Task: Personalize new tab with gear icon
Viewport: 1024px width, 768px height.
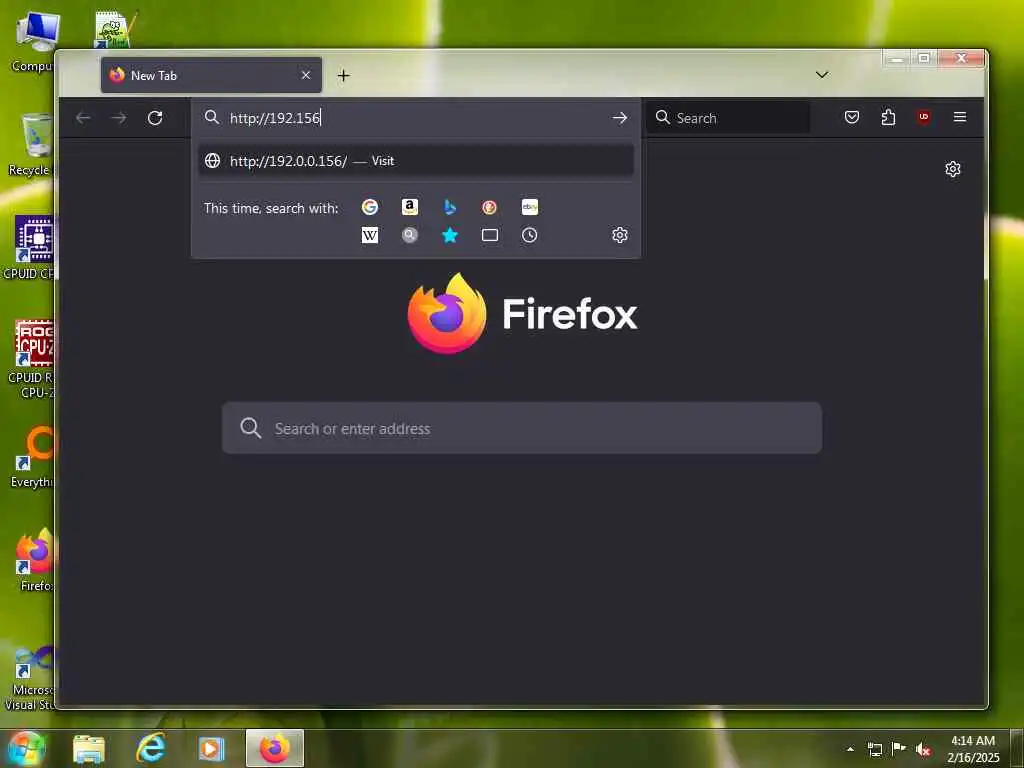Action: (x=953, y=169)
